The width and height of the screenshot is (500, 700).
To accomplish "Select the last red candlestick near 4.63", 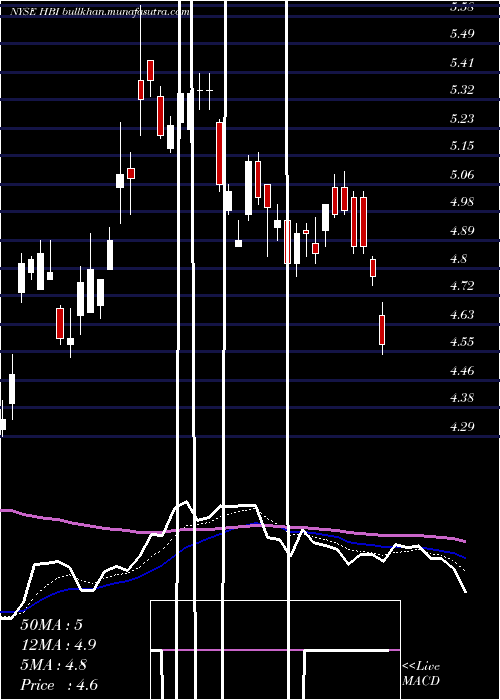I will [x=382, y=329].
